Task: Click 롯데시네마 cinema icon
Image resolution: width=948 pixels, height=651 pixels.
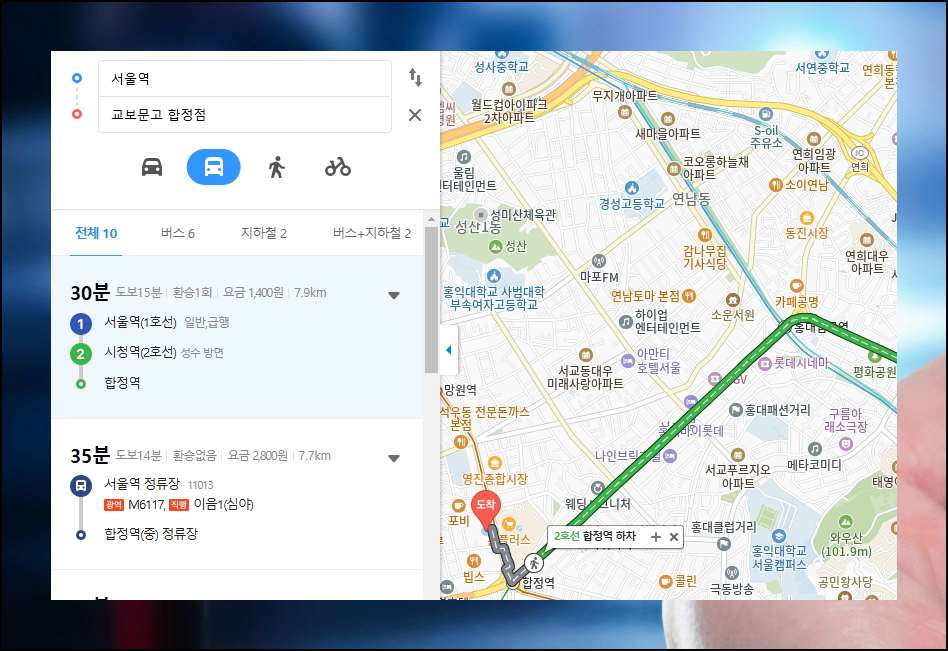Action: (765, 363)
